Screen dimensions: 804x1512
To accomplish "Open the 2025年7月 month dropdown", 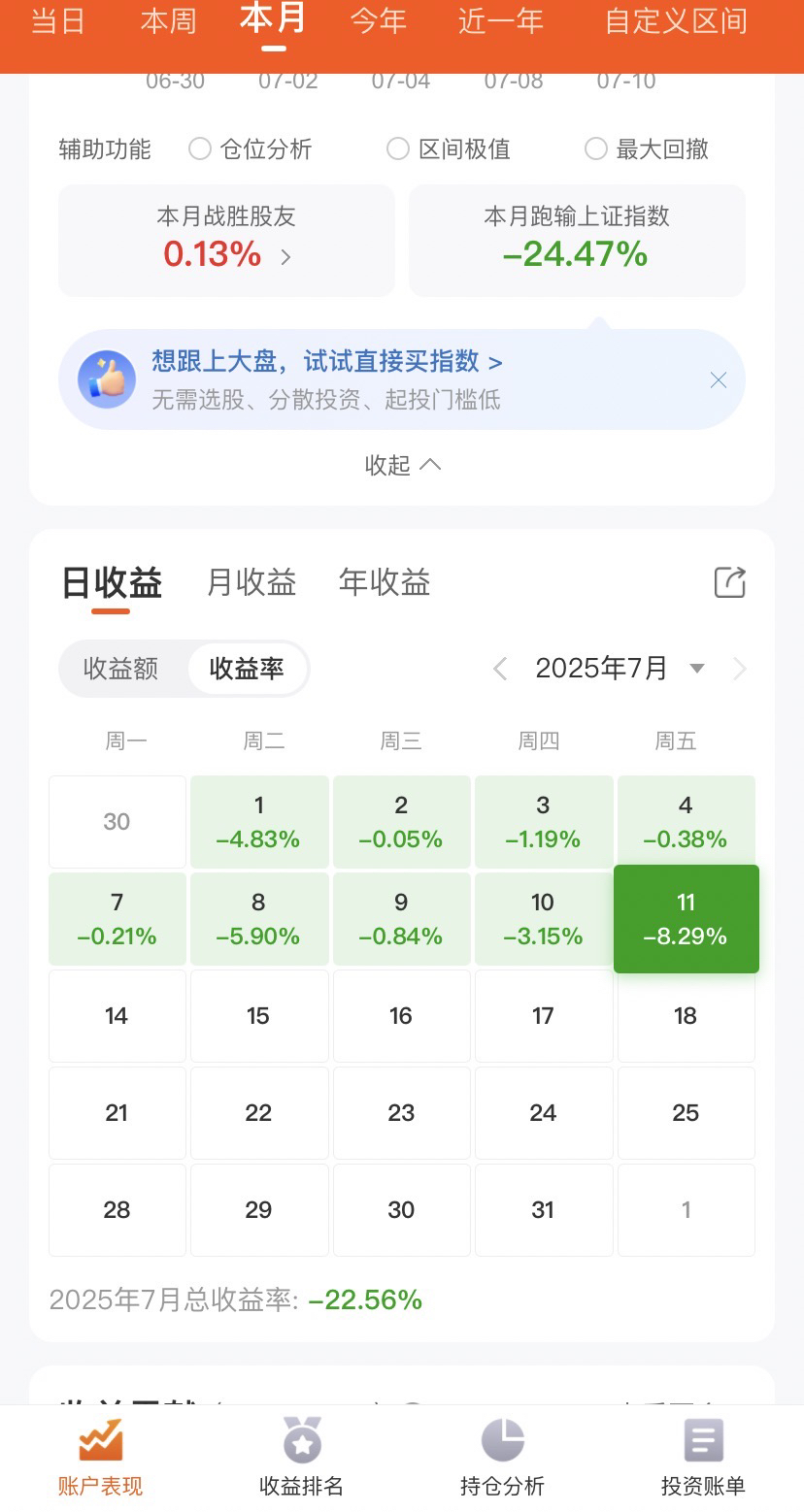I will point(696,669).
